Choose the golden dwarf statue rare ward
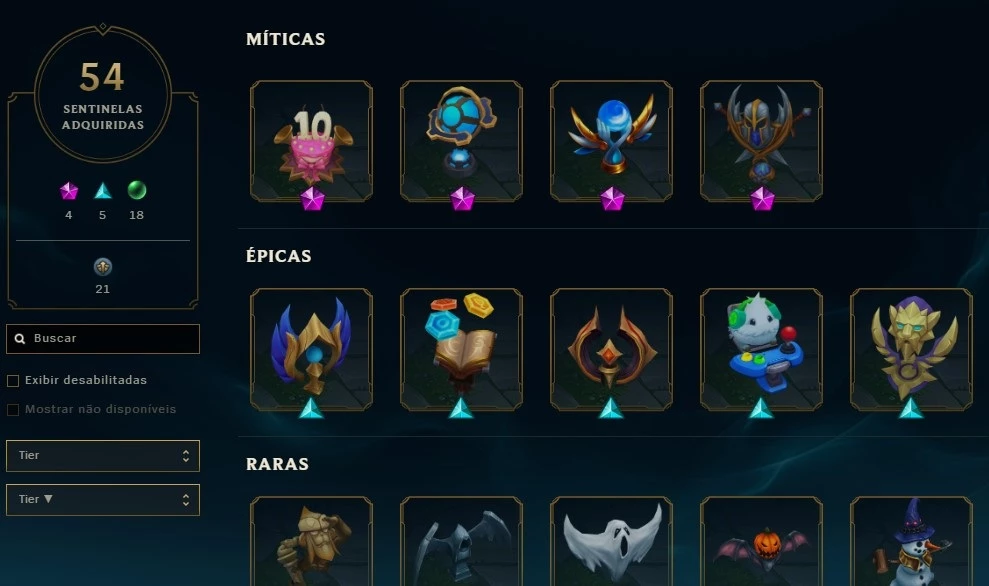989x586 pixels. click(x=312, y=541)
